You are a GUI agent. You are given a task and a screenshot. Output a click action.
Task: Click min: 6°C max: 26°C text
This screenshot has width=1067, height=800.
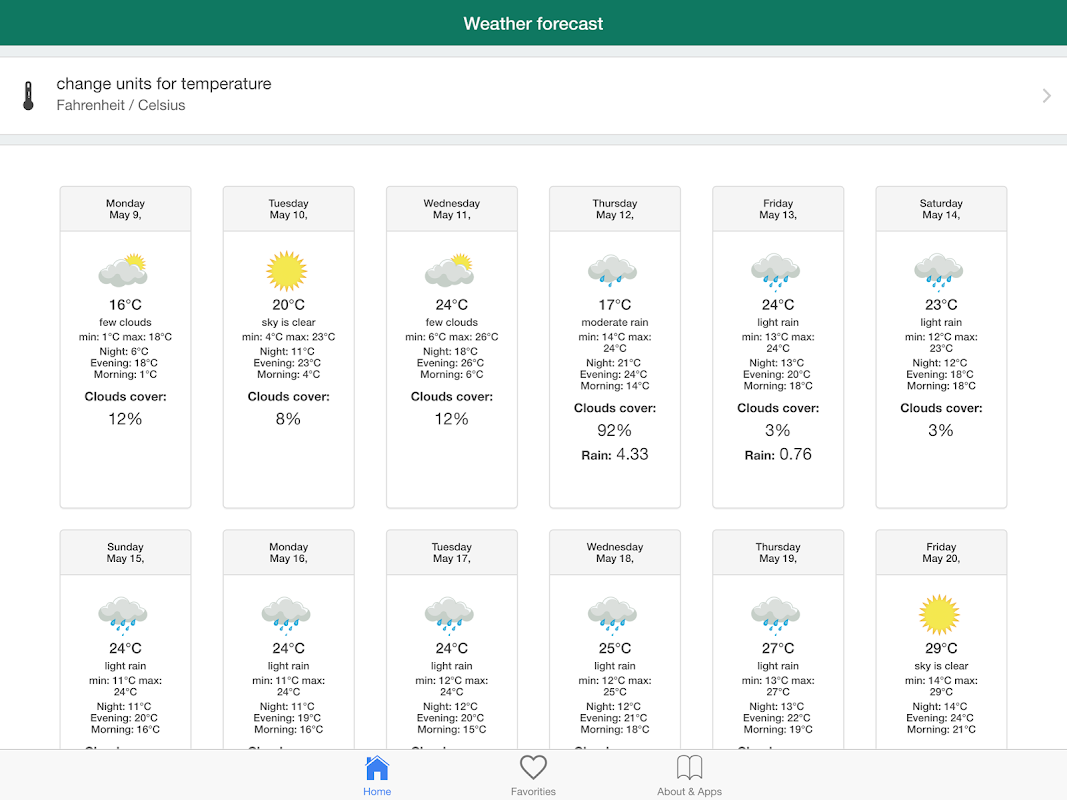452,337
